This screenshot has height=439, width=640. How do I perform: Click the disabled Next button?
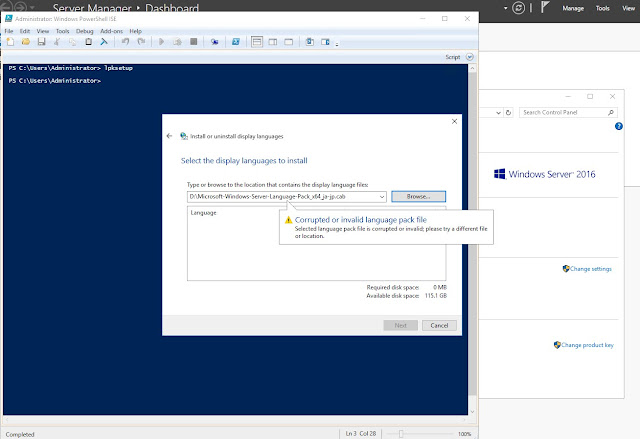400,325
